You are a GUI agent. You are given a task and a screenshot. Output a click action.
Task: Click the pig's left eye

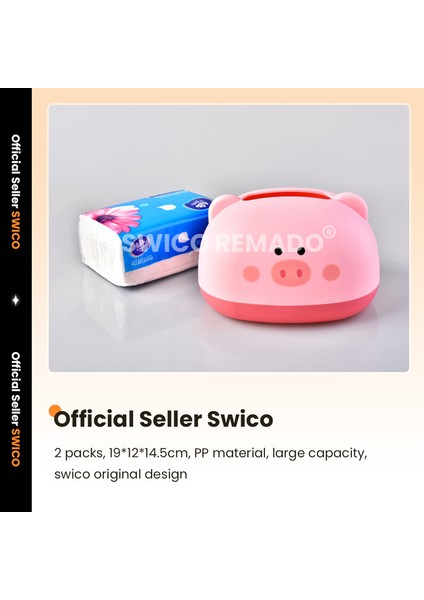click(x=278, y=251)
